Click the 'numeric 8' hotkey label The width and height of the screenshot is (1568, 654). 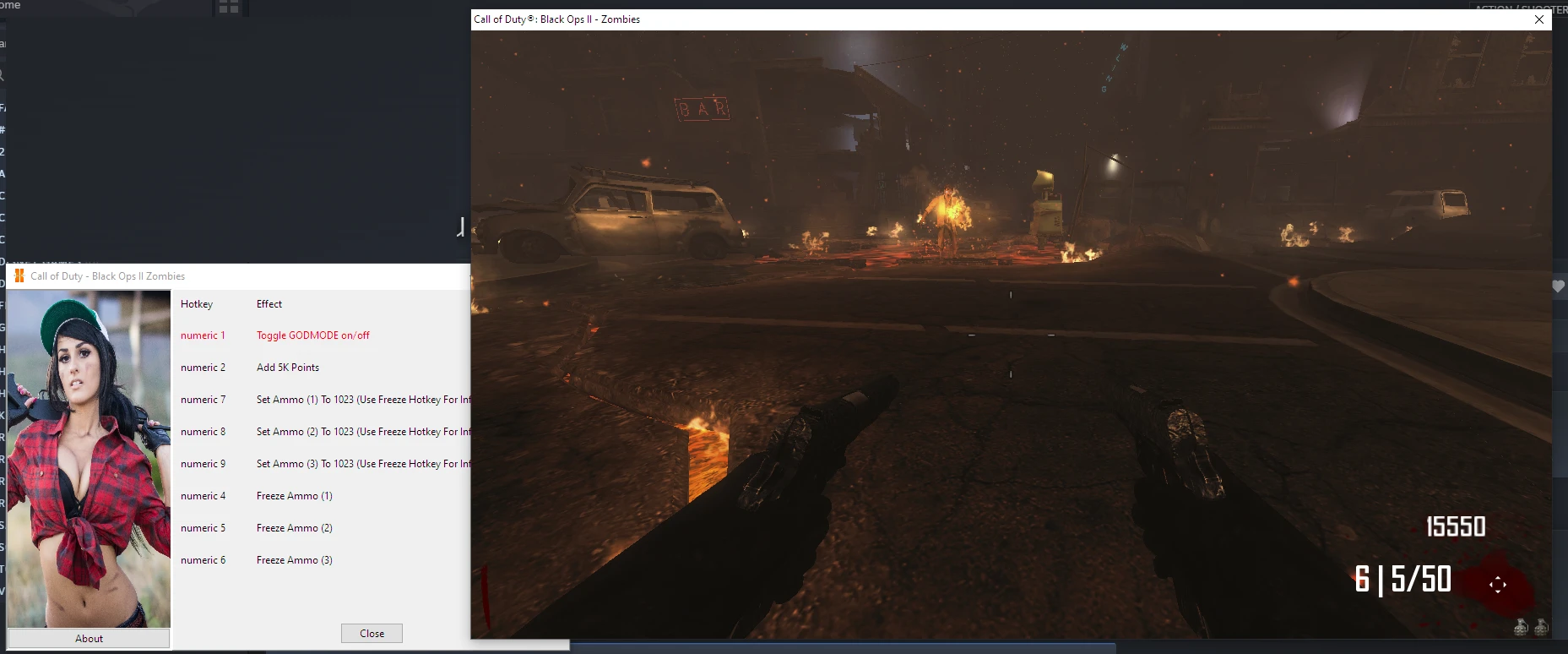(203, 432)
